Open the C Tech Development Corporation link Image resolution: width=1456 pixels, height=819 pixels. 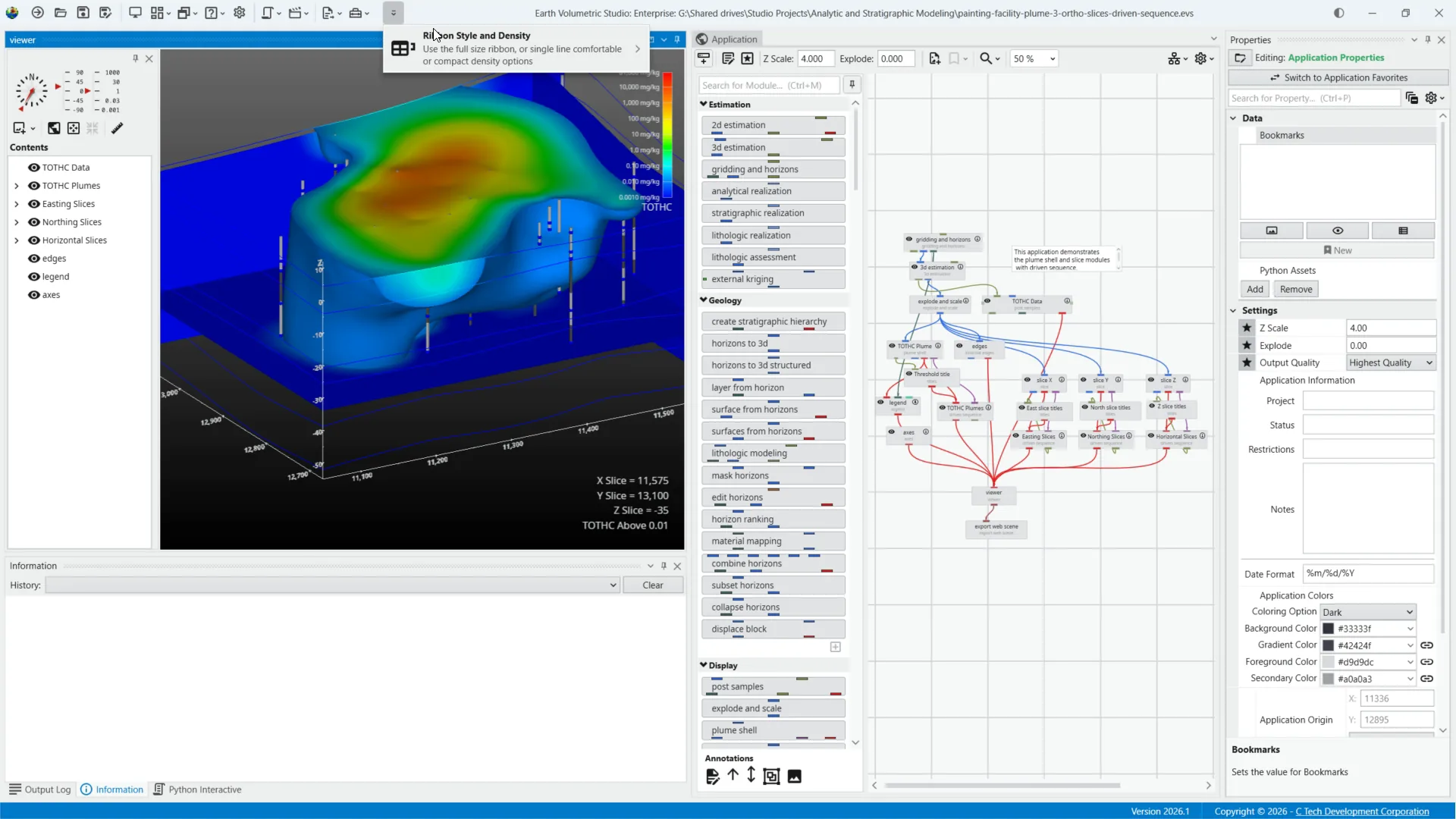click(1362, 811)
